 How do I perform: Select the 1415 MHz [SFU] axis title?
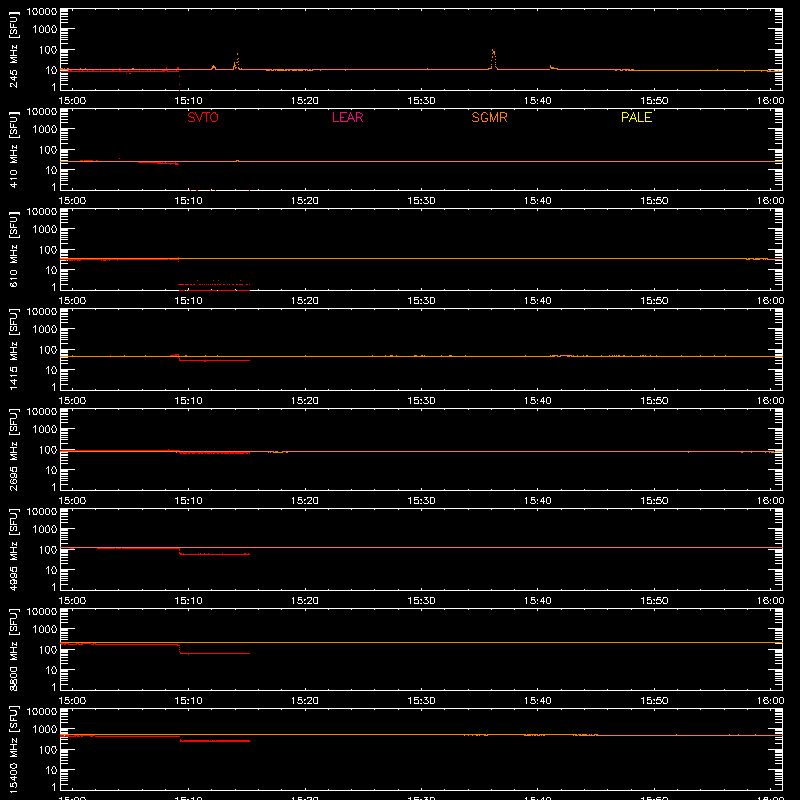14,349
